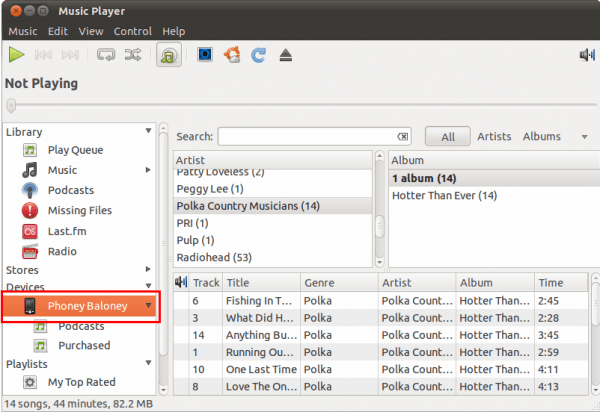The width and height of the screenshot is (600, 412).
Task: Open Last.fm in sidebar
Action: click(x=67, y=231)
